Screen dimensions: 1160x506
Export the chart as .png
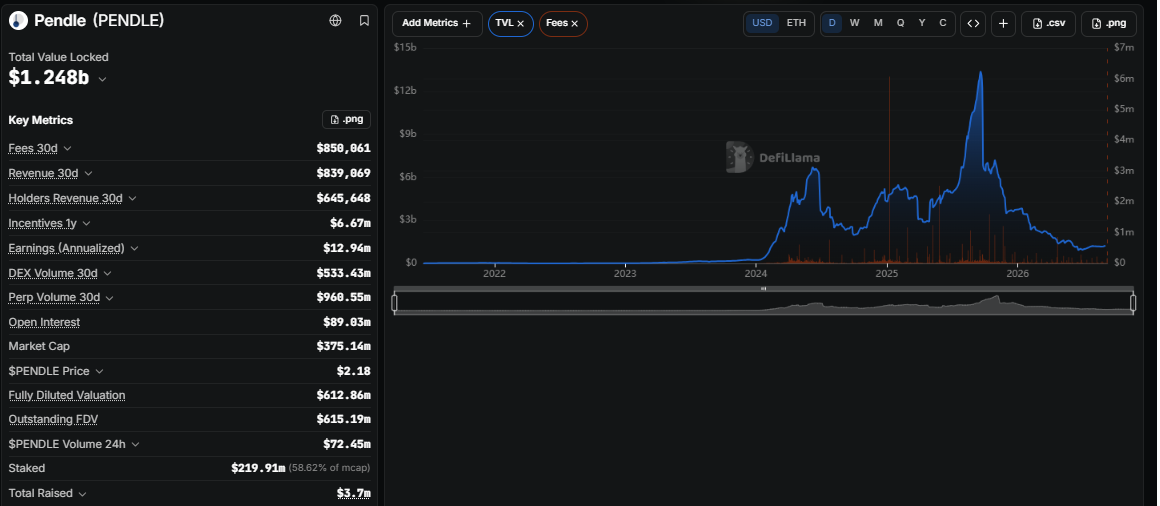[1108, 24]
